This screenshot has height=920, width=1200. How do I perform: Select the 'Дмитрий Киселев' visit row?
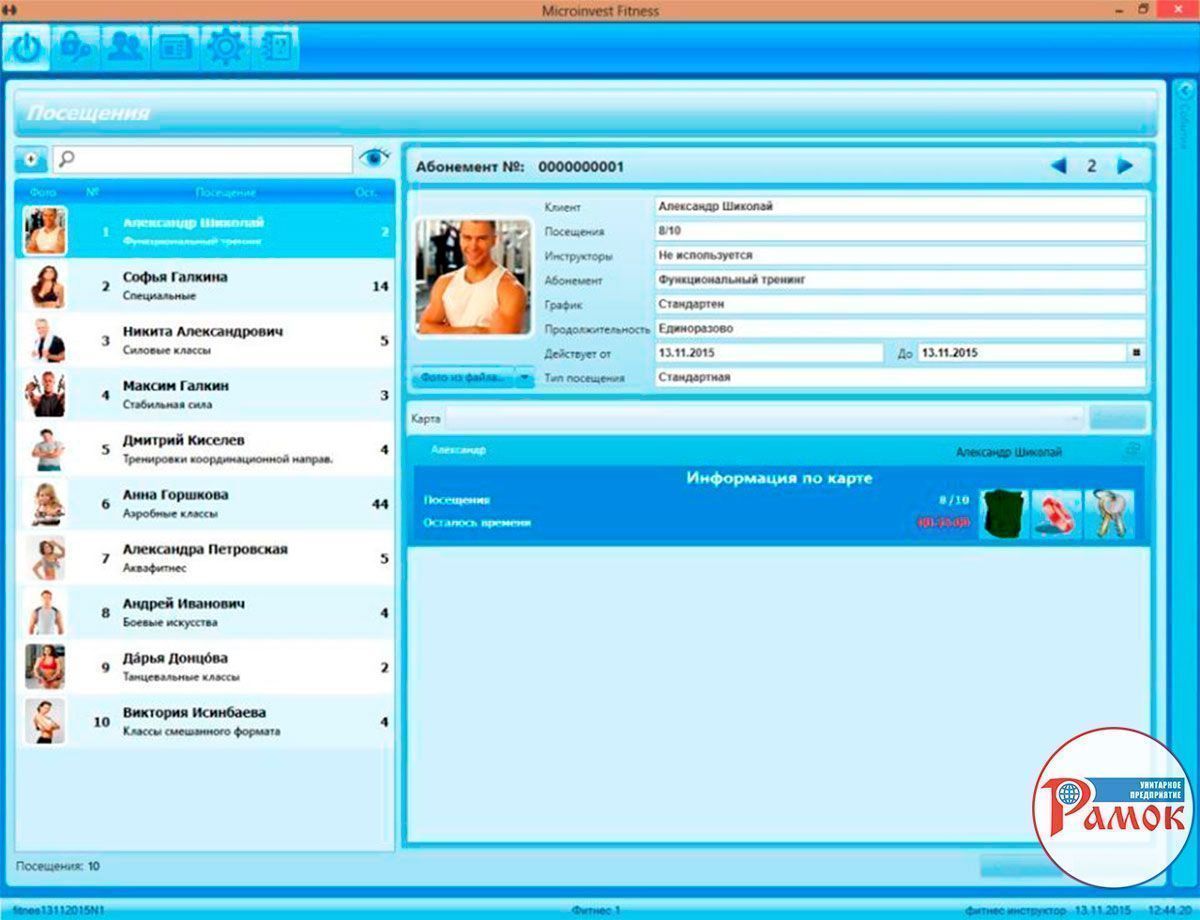[x=205, y=449]
